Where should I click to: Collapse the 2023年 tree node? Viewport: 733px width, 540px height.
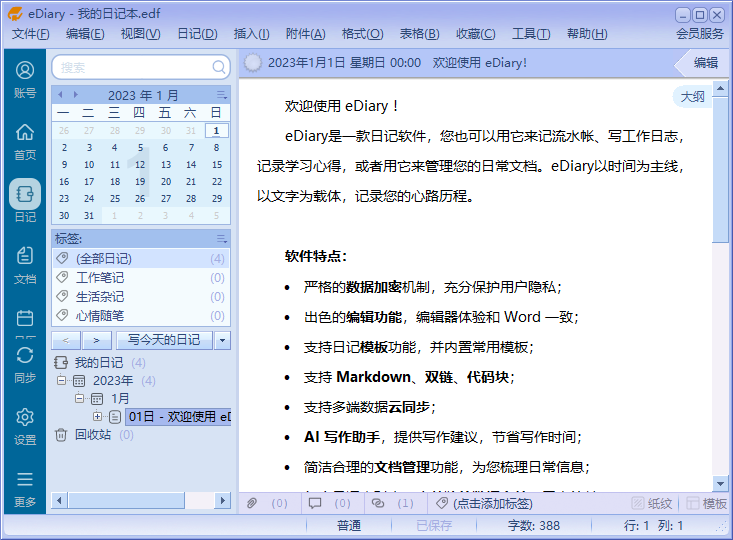pos(61,381)
